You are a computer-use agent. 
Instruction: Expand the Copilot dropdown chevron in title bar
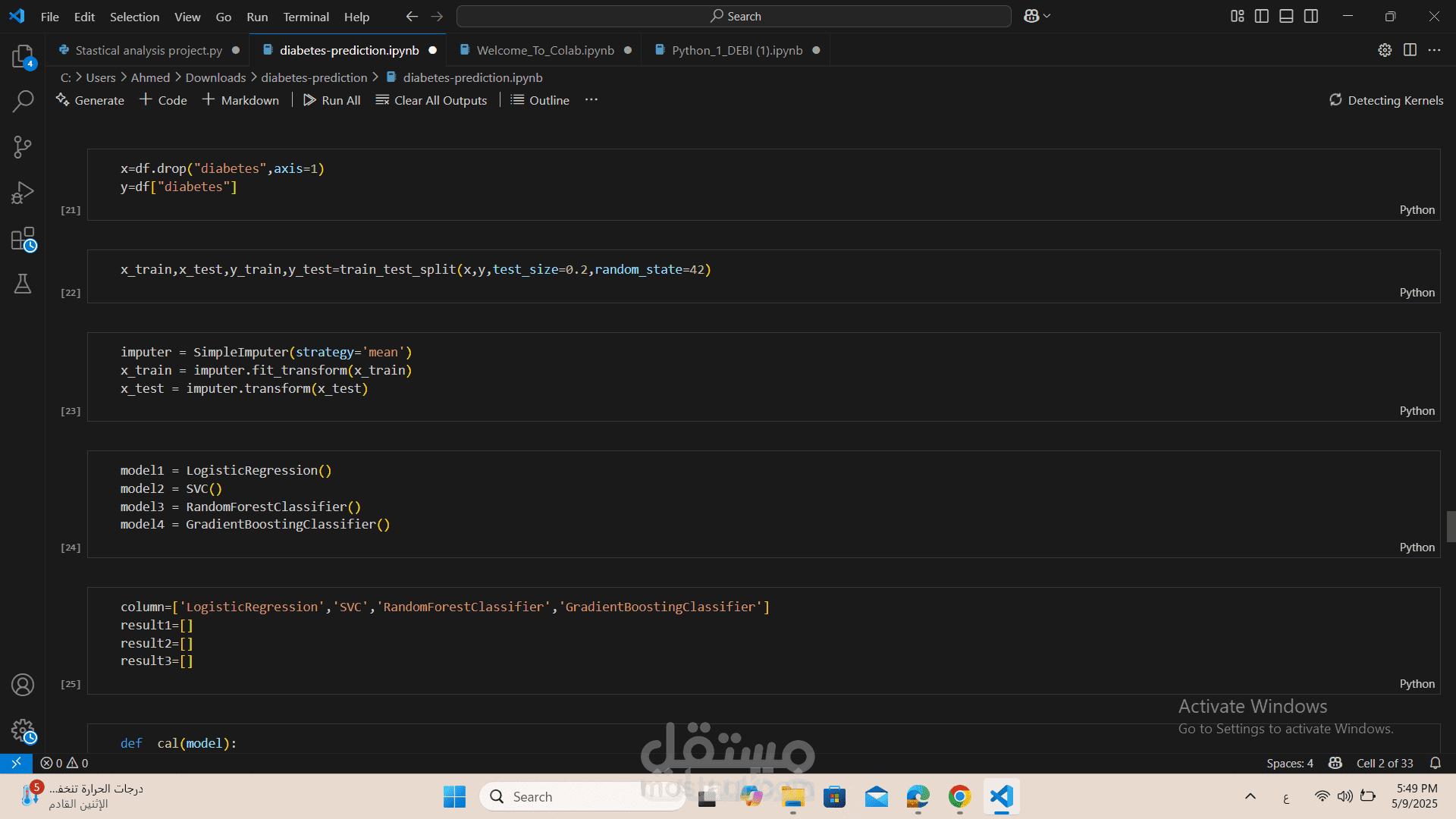1047,16
